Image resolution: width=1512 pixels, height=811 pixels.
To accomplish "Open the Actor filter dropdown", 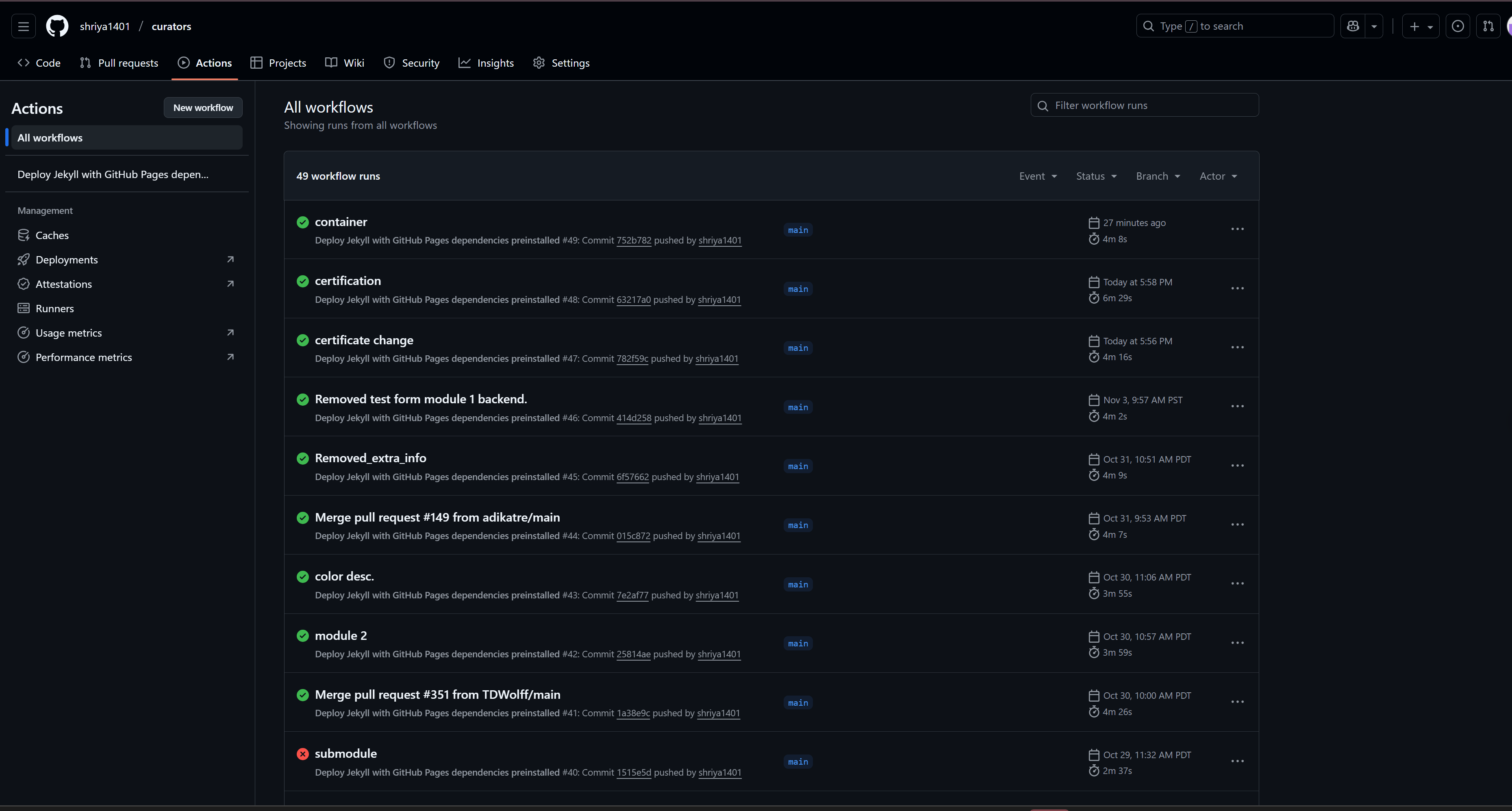I will pos(1218,176).
